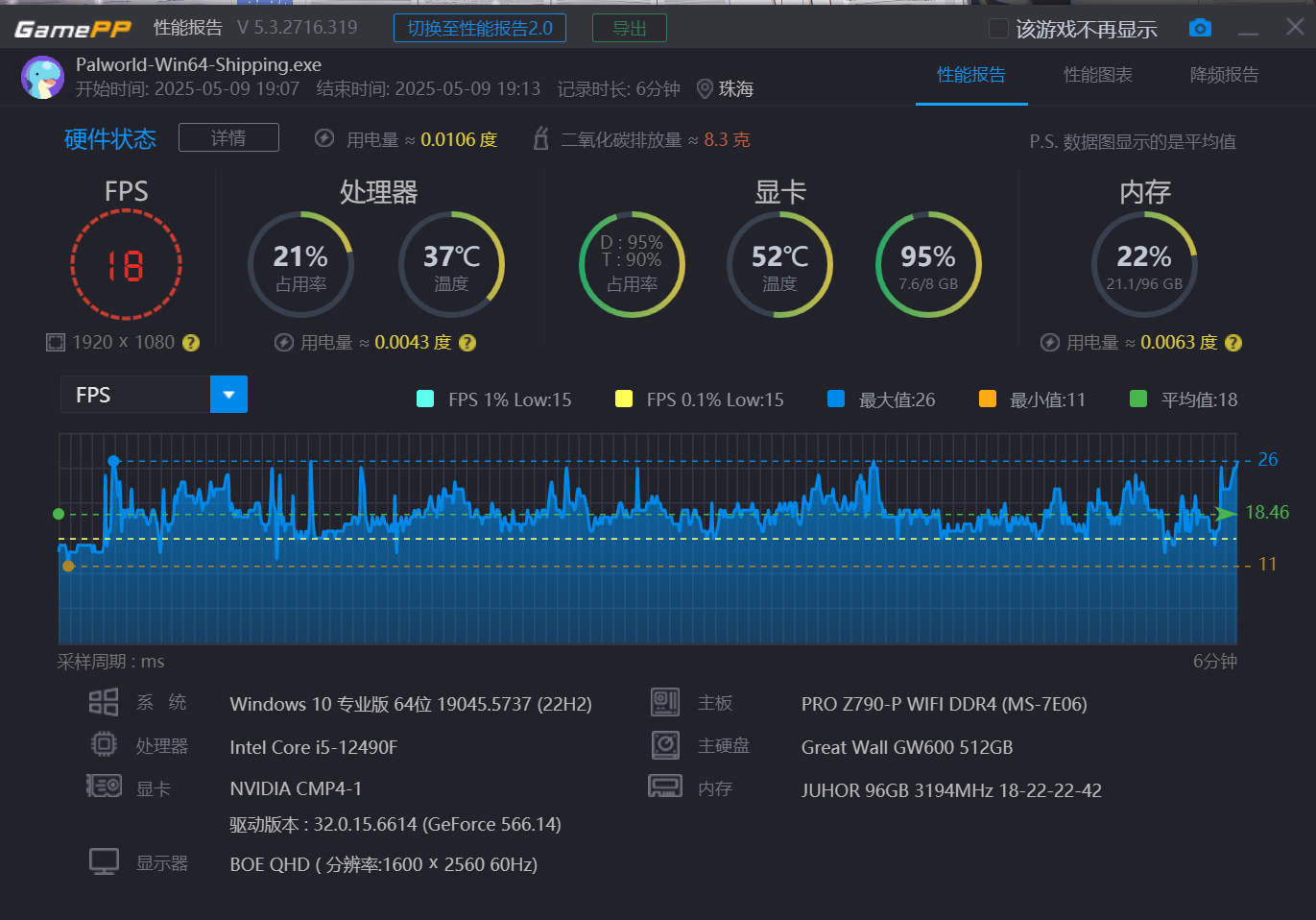Click PRO Z790-P WIFI DDR4 motherboard text
Image resolution: width=1316 pixels, height=920 pixels.
pos(945,704)
